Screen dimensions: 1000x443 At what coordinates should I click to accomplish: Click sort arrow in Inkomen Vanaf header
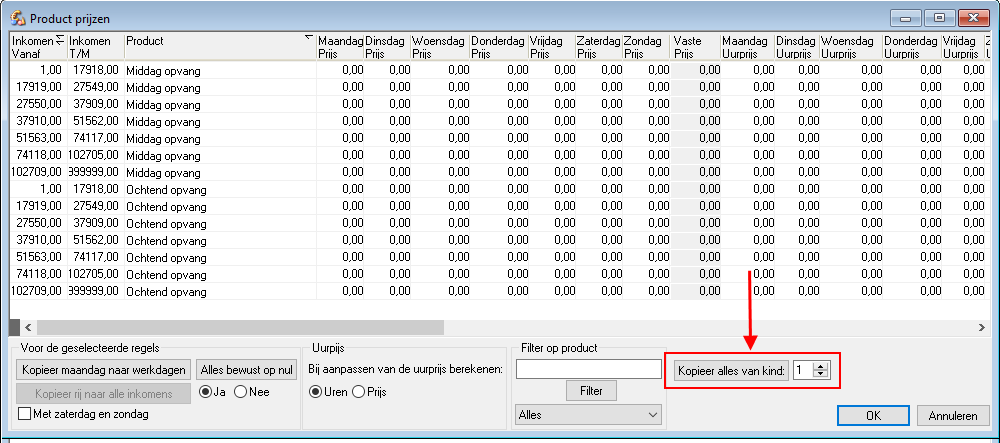60,40
